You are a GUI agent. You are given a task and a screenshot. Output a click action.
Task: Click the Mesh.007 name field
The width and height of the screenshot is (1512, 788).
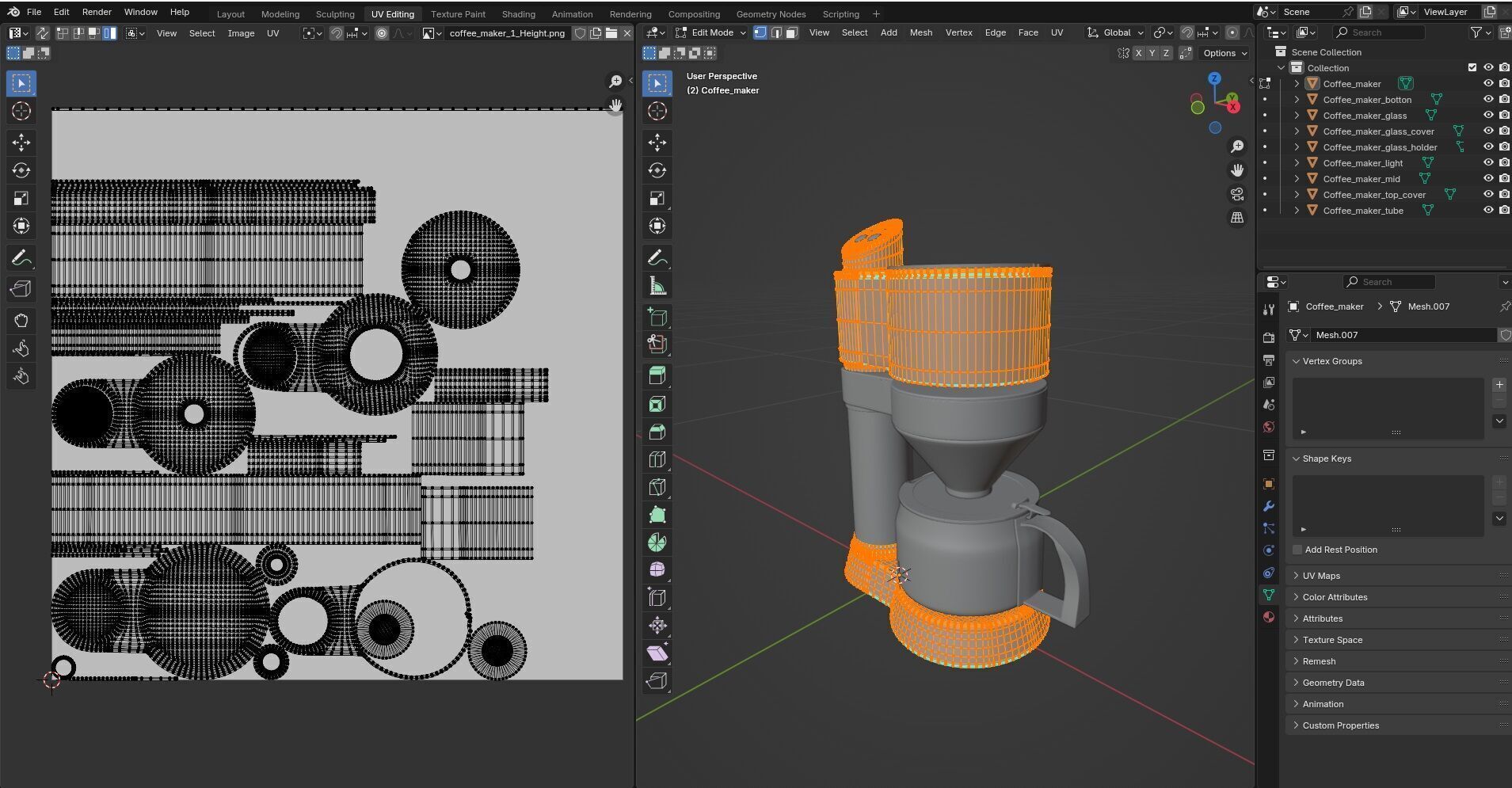(1403, 335)
